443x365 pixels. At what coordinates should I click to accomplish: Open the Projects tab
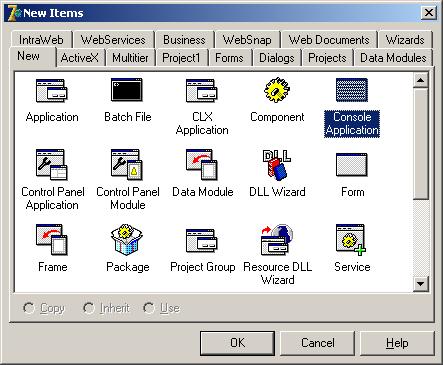tap(327, 58)
